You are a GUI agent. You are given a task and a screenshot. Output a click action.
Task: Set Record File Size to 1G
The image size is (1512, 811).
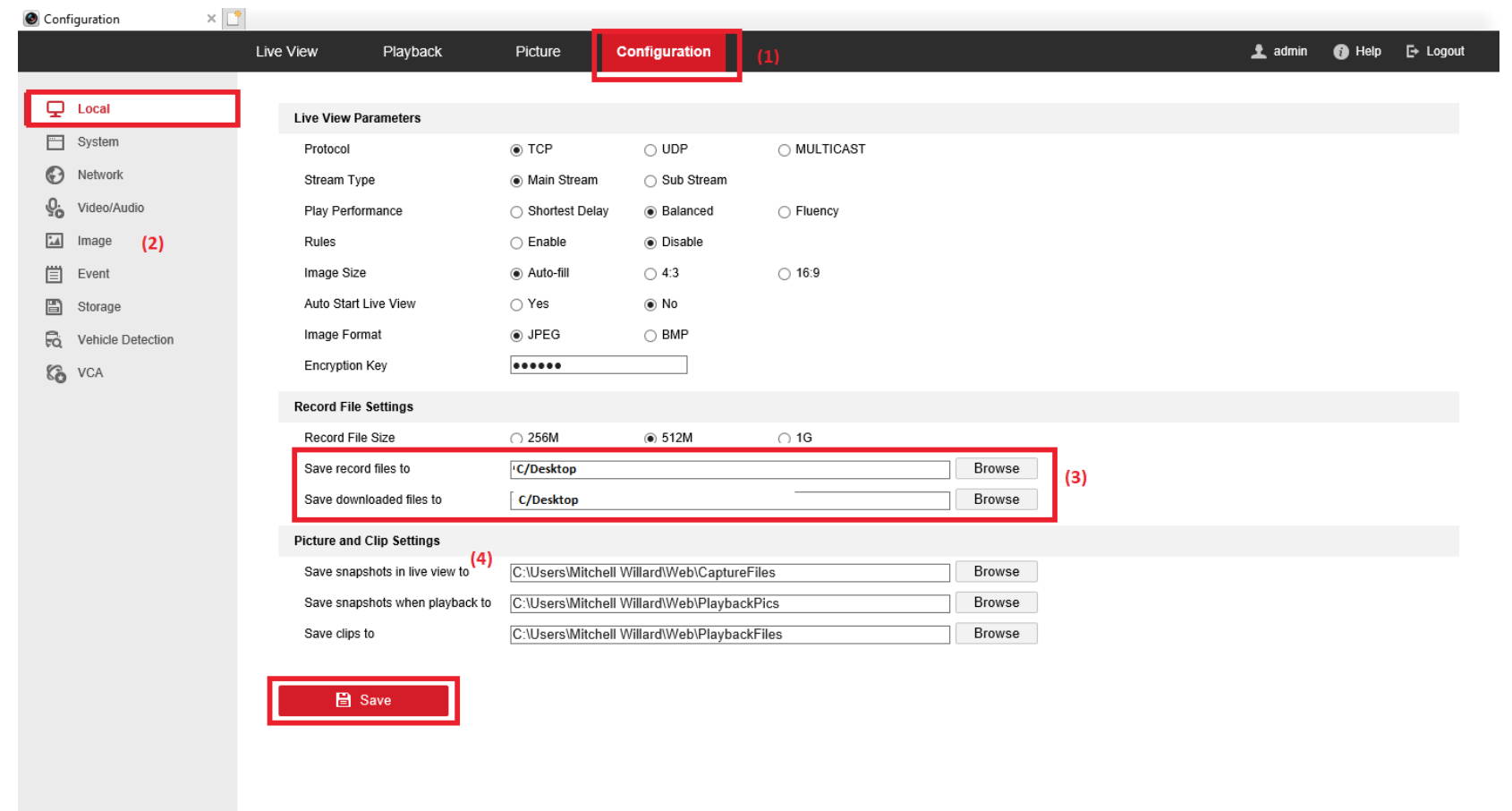click(x=782, y=438)
